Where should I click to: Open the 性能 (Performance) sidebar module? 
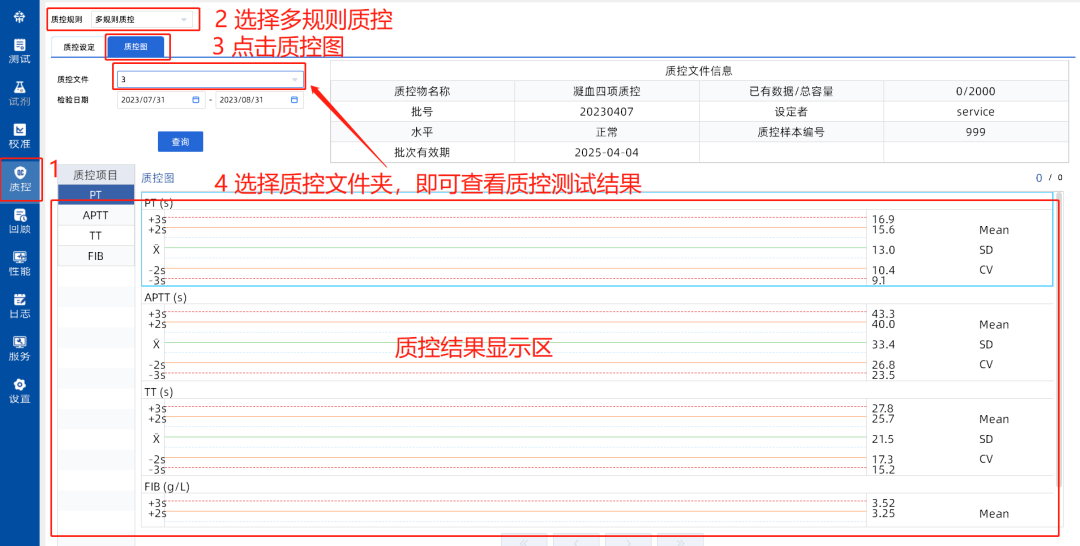20,263
